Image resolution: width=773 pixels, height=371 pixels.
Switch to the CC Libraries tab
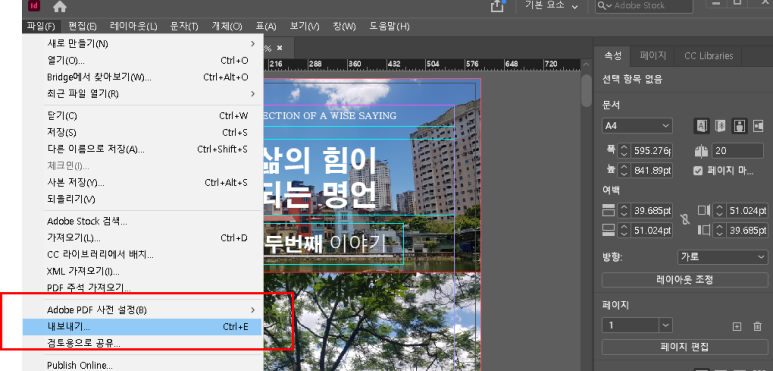708,56
